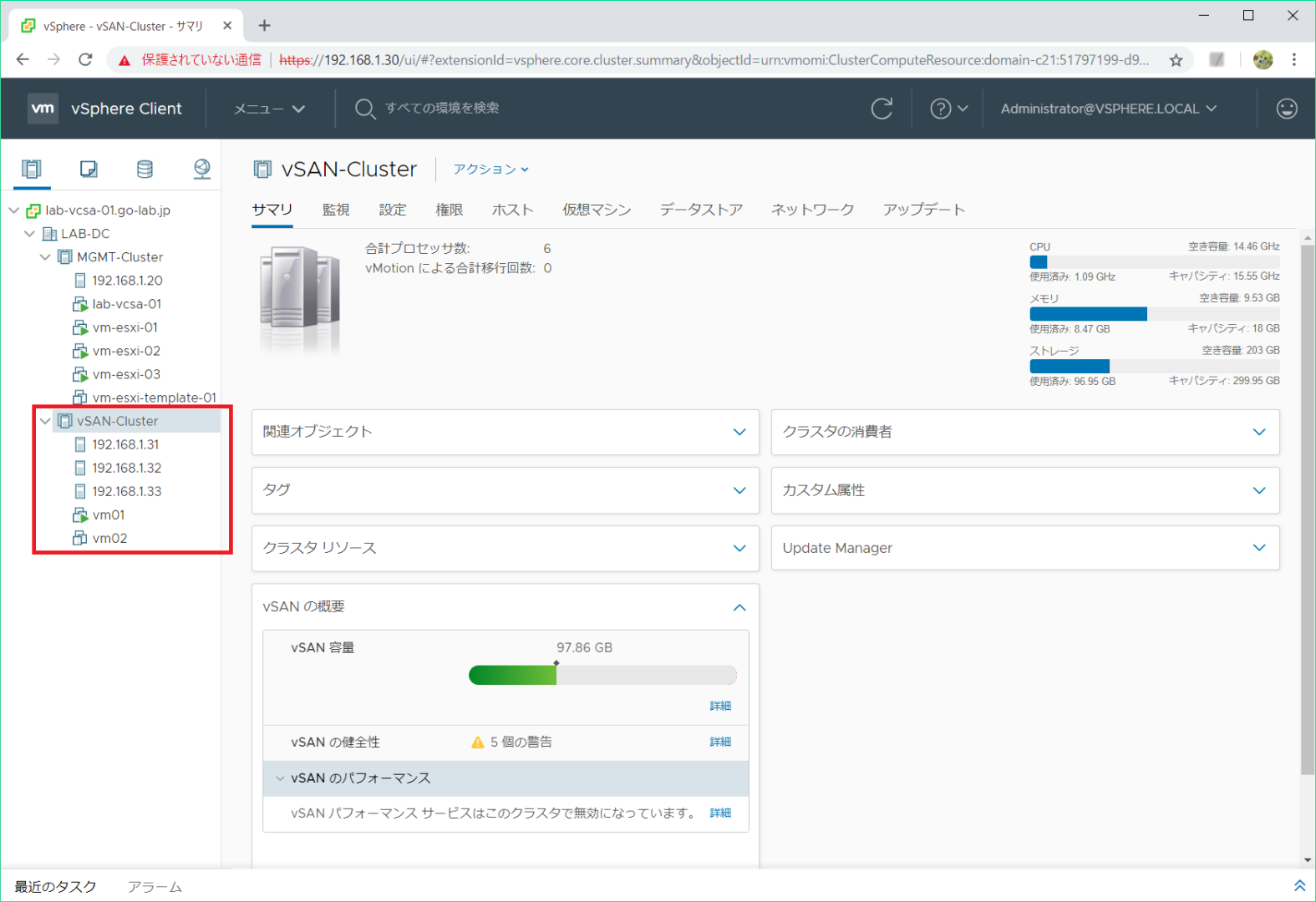The image size is (1316, 902).
Task: Open 詳細 link for vSAN health warnings
Action: [x=720, y=742]
